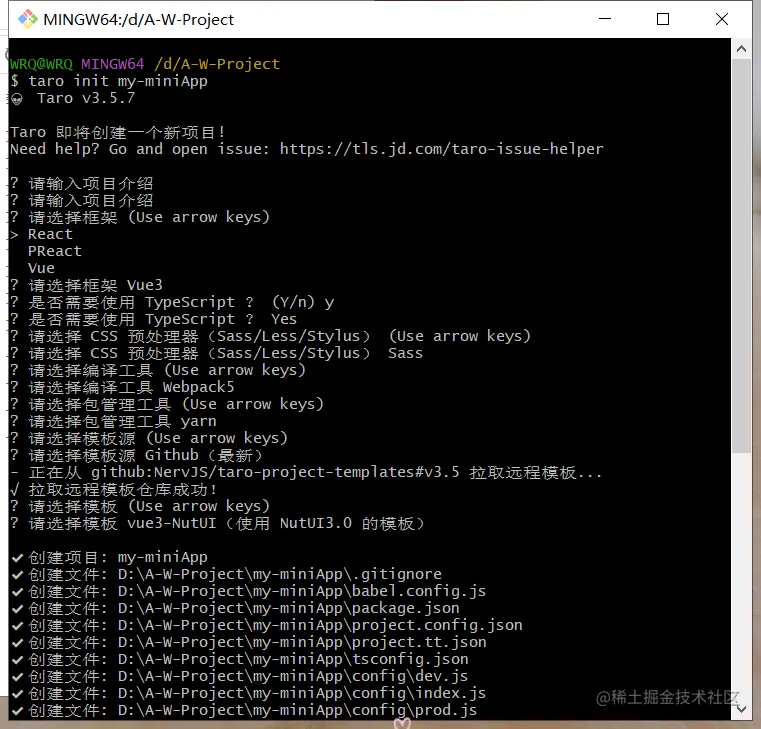Click the yarn package manager answer

click(x=199, y=421)
